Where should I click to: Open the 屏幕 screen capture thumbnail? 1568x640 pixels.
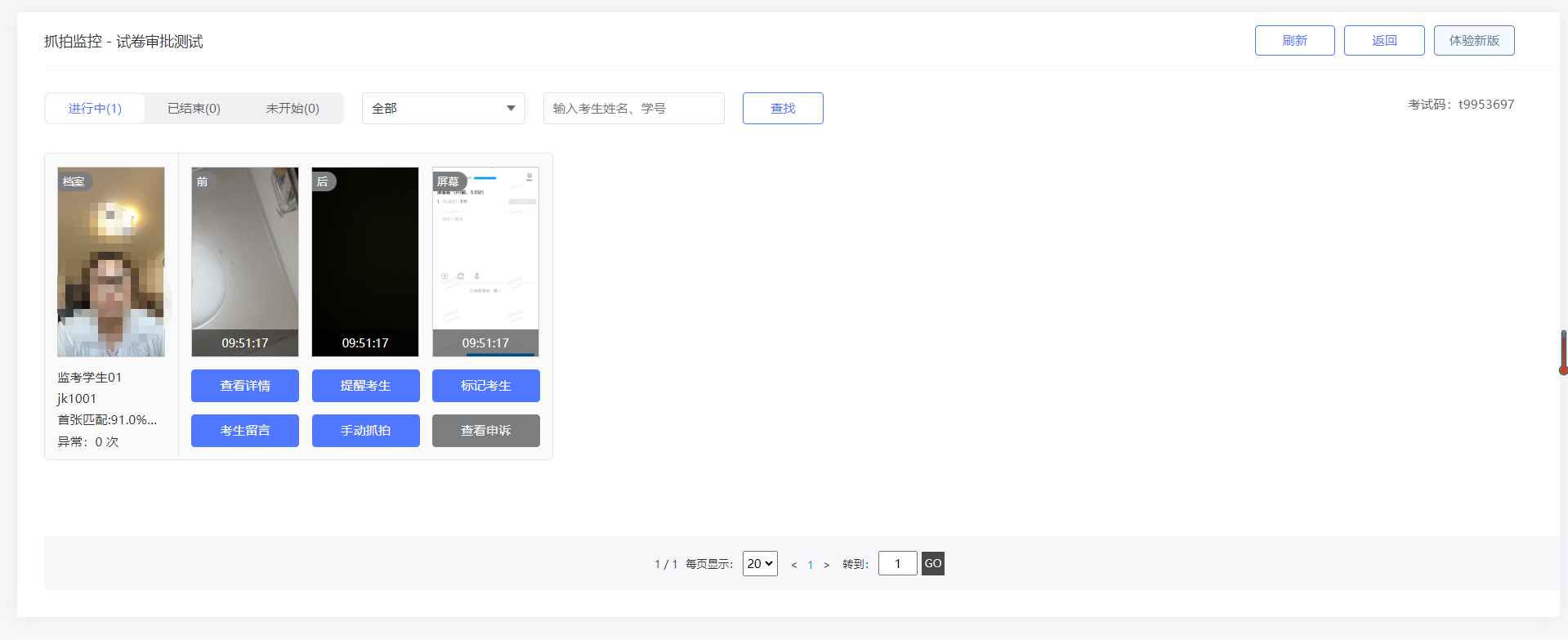coord(485,262)
